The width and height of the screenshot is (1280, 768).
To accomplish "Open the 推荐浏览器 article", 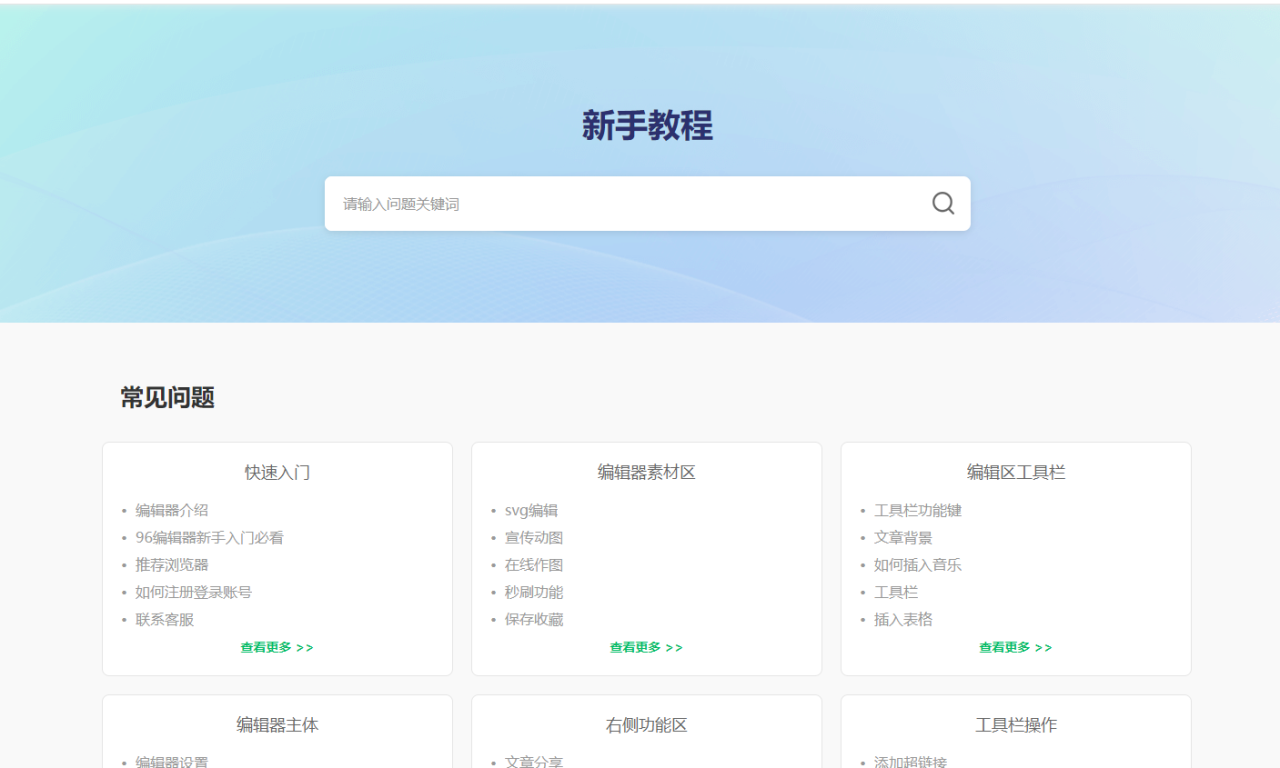I will coord(172,565).
